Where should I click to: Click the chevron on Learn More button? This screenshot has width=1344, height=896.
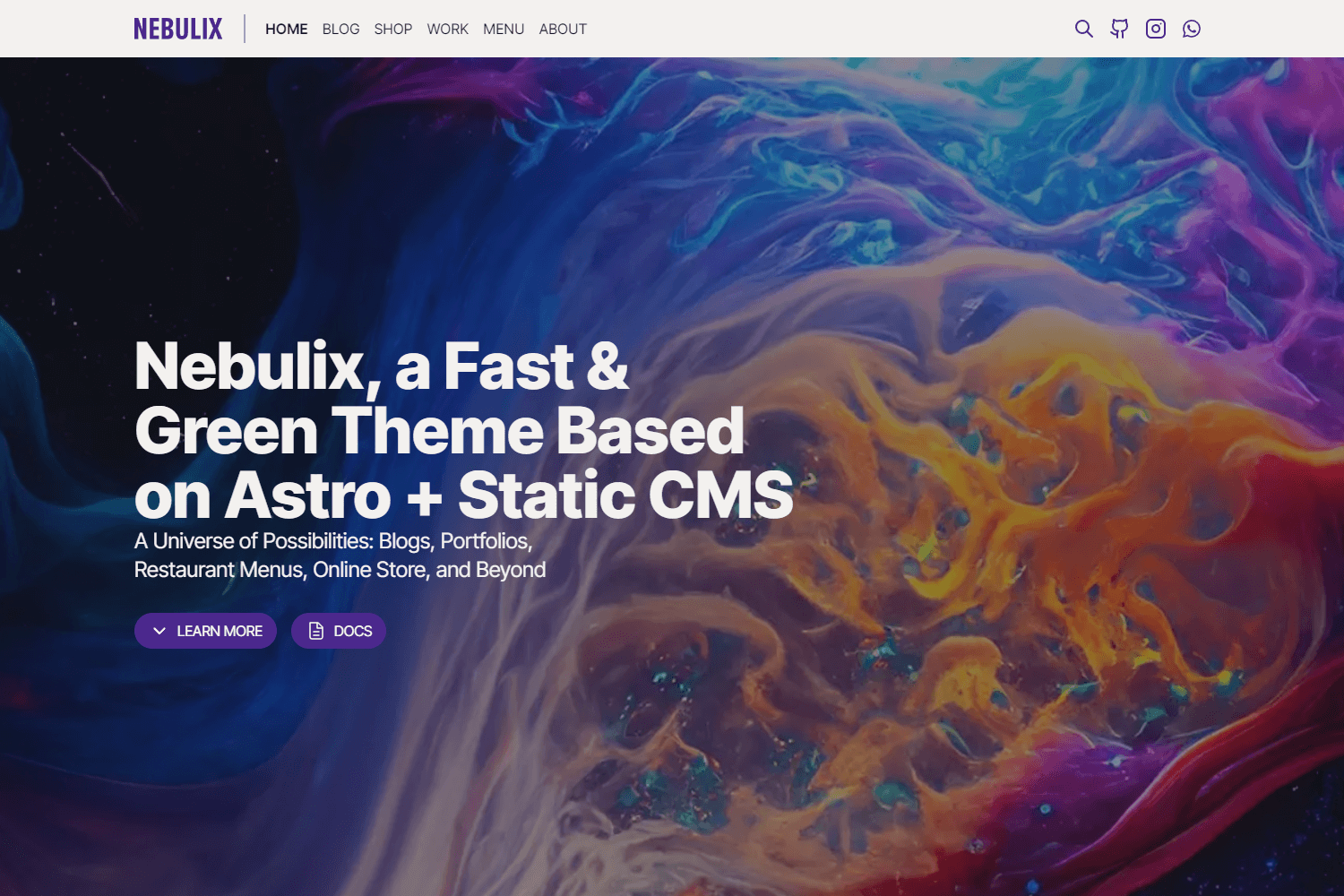click(159, 631)
